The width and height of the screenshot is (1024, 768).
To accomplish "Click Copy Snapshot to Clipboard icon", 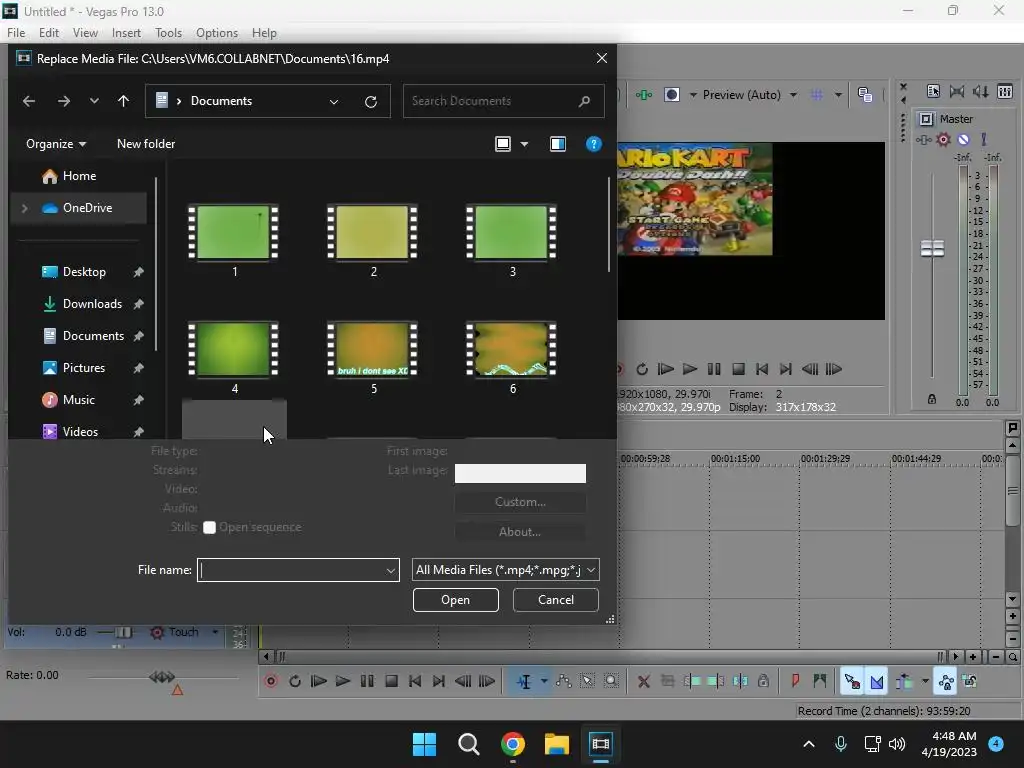I will 865,95.
